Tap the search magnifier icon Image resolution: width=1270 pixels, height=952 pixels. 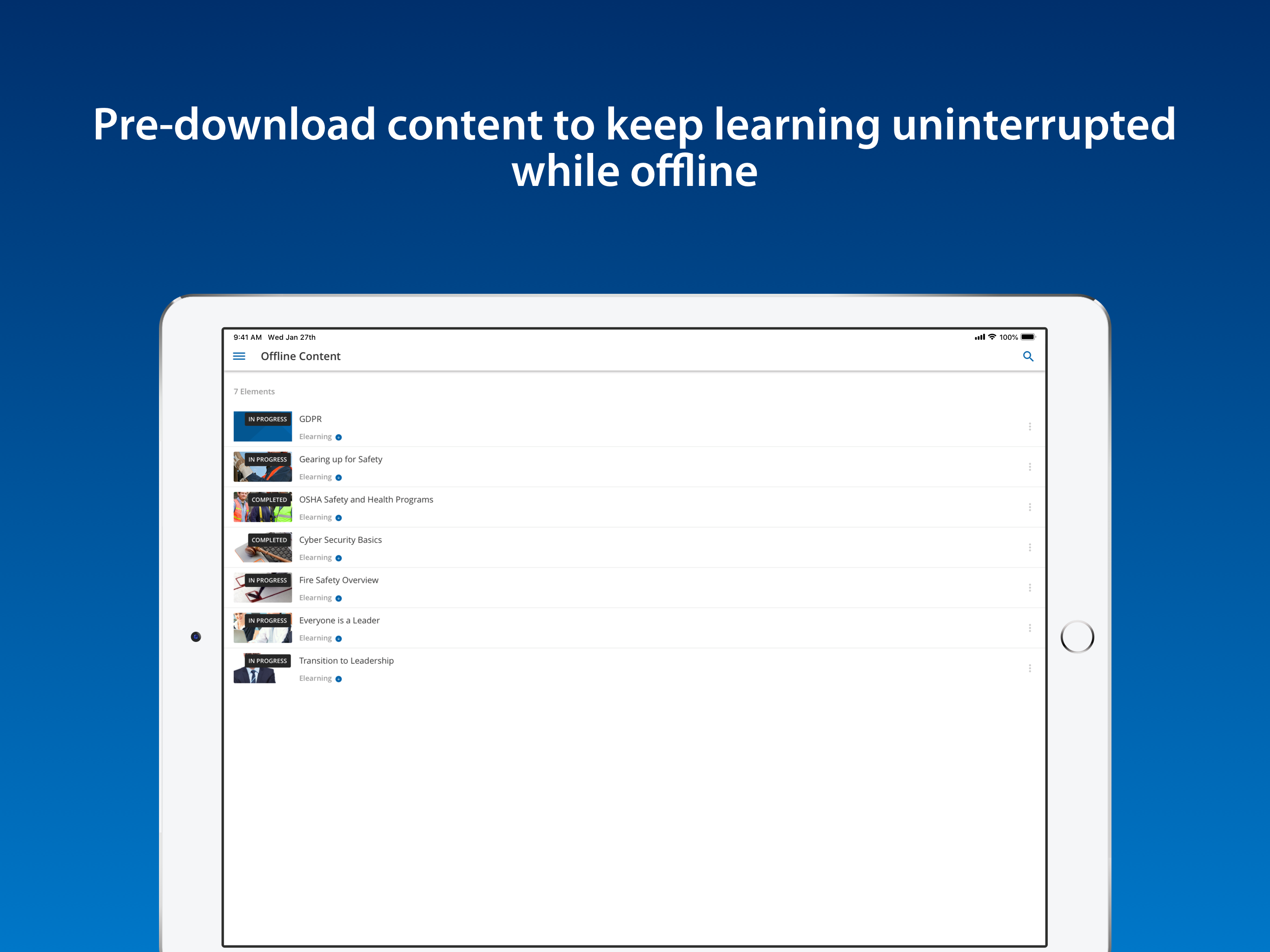[x=1028, y=357]
